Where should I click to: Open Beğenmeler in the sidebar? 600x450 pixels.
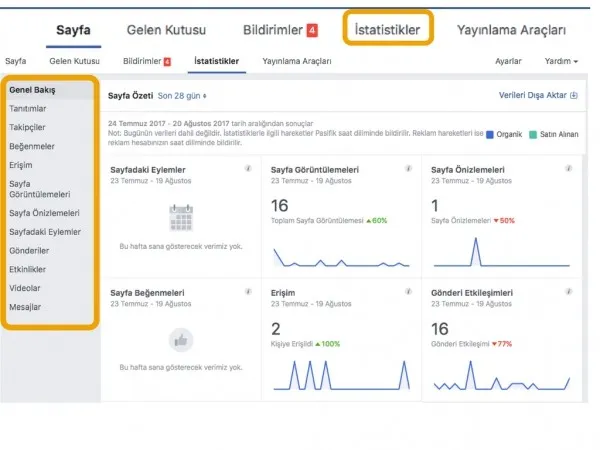click(x=32, y=147)
